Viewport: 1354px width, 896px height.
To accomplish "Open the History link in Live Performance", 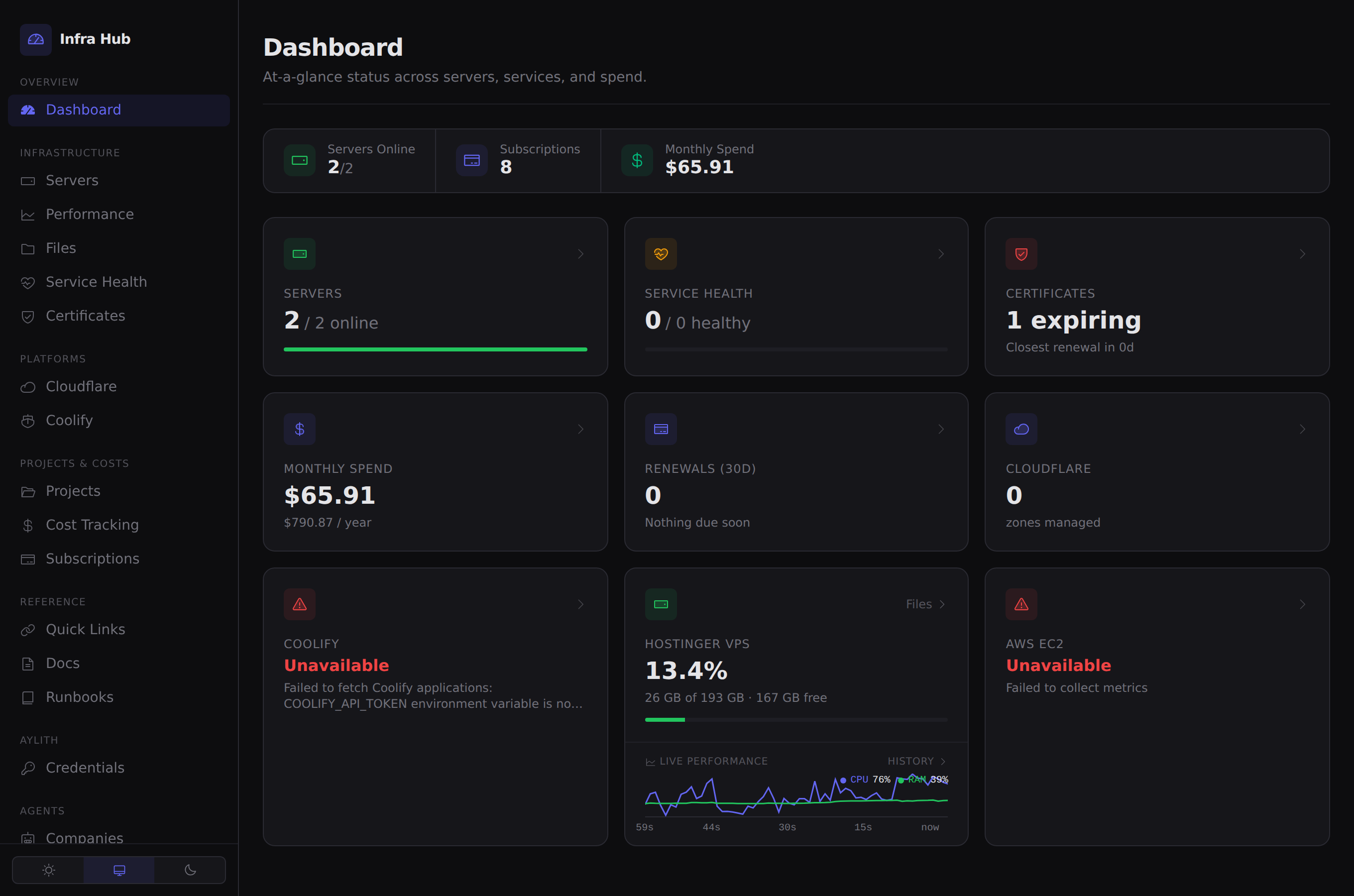I will pyautogui.click(x=917, y=762).
